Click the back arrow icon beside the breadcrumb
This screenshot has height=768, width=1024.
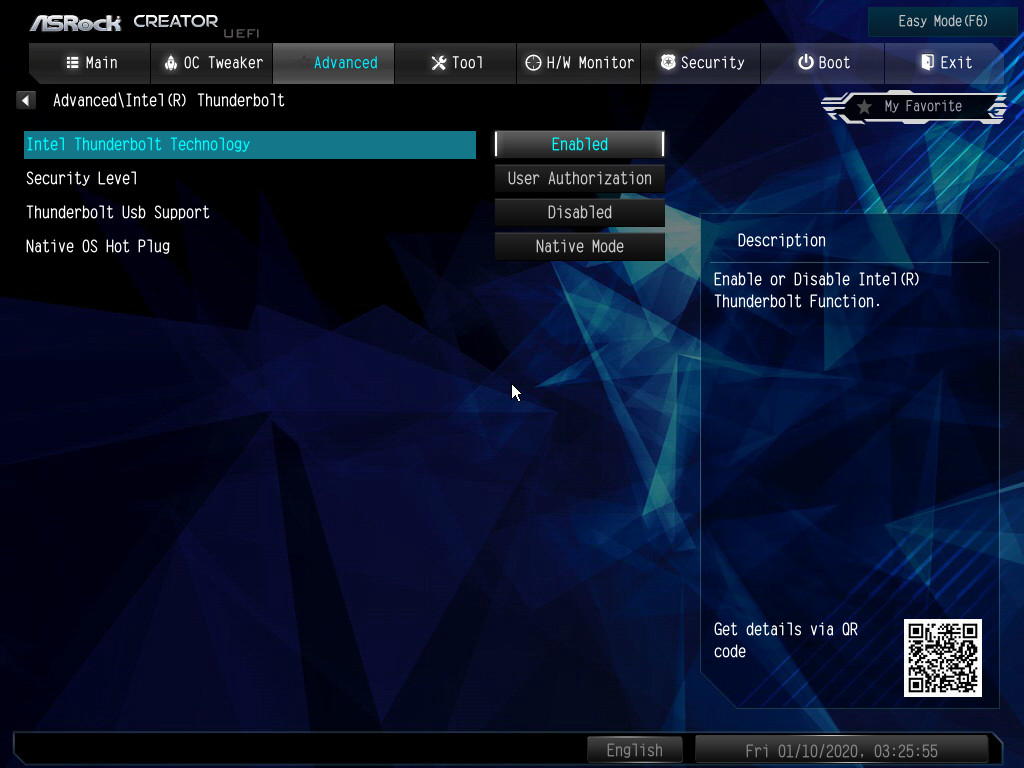[27, 100]
